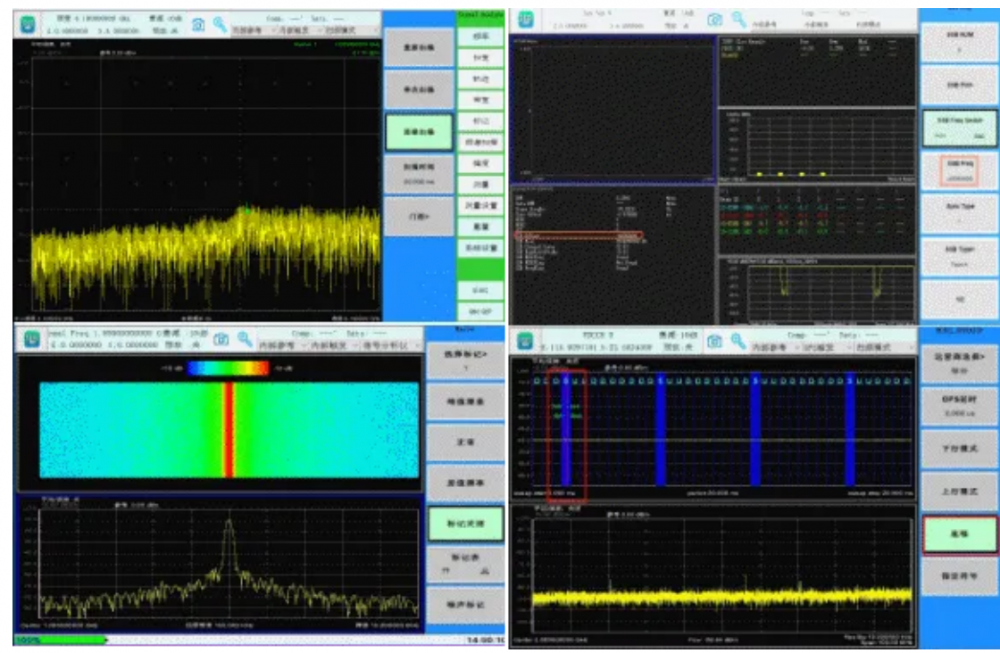Click the teal app logo icon on the sweep screen
The image size is (1000, 653).
coord(28,24)
